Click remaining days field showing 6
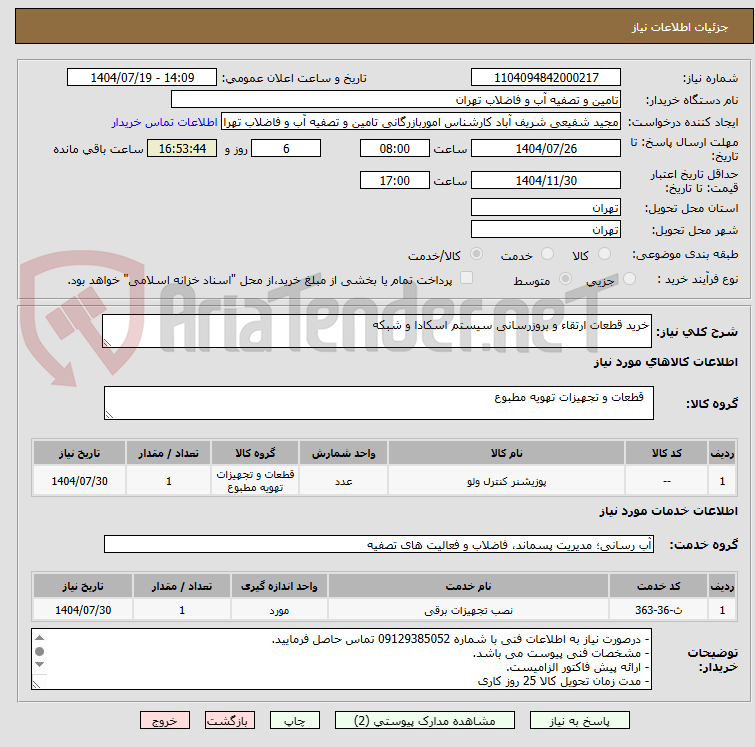The height and width of the screenshot is (747, 755). click(x=286, y=148)
